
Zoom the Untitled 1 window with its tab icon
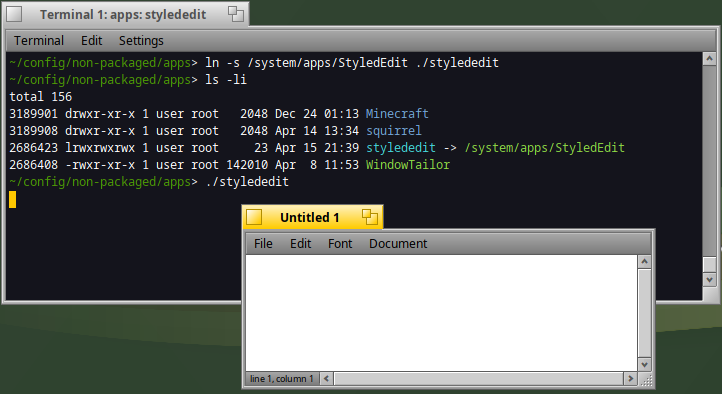tap(370, 217)
